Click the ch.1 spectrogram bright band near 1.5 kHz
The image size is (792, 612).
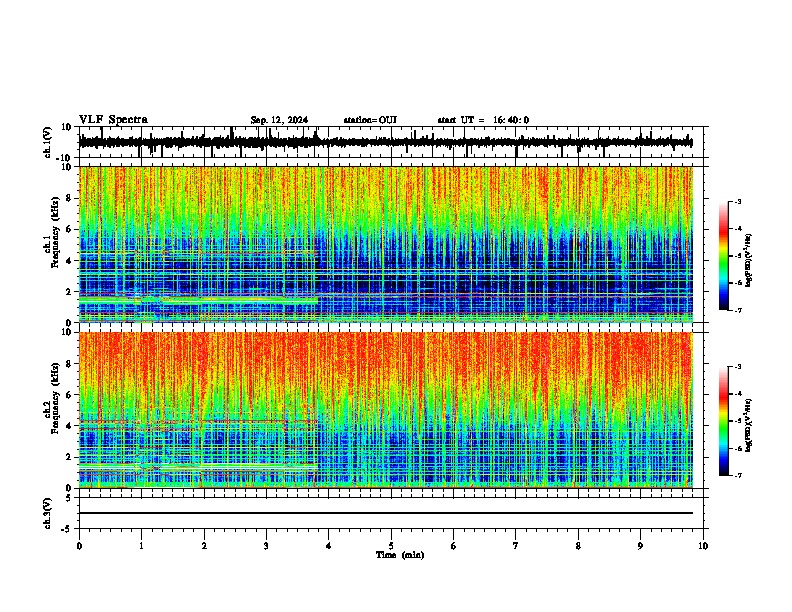pyautogui.click(x=198, y=299)
